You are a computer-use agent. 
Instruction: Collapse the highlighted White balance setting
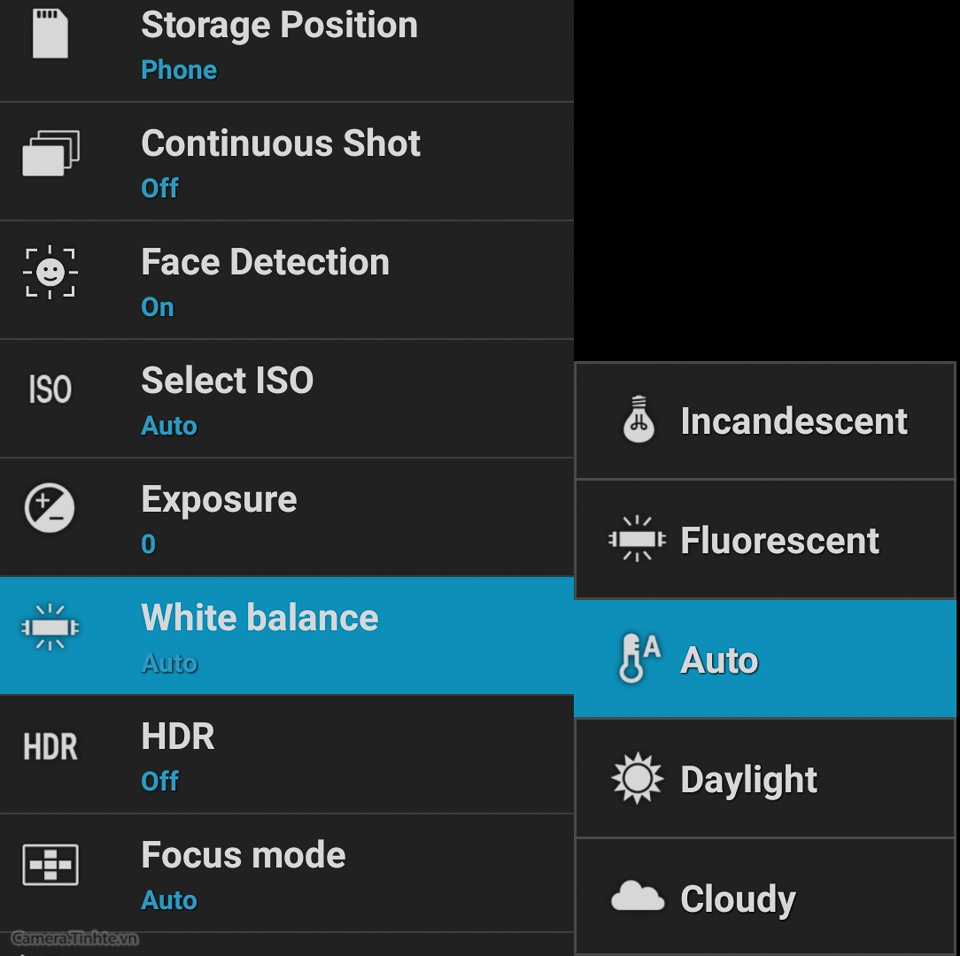287,636
